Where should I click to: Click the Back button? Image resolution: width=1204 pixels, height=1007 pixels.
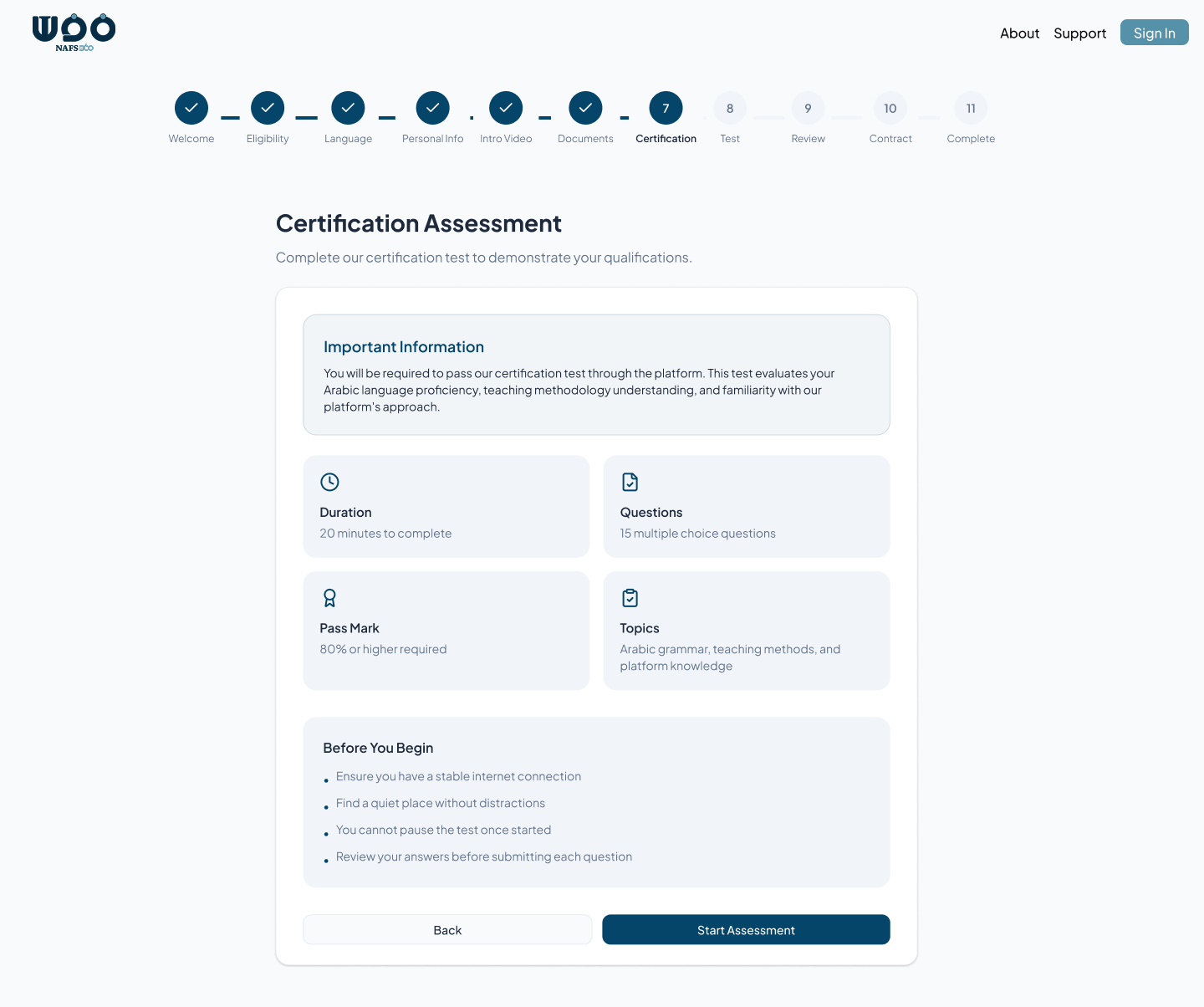(x=447, y=929)
